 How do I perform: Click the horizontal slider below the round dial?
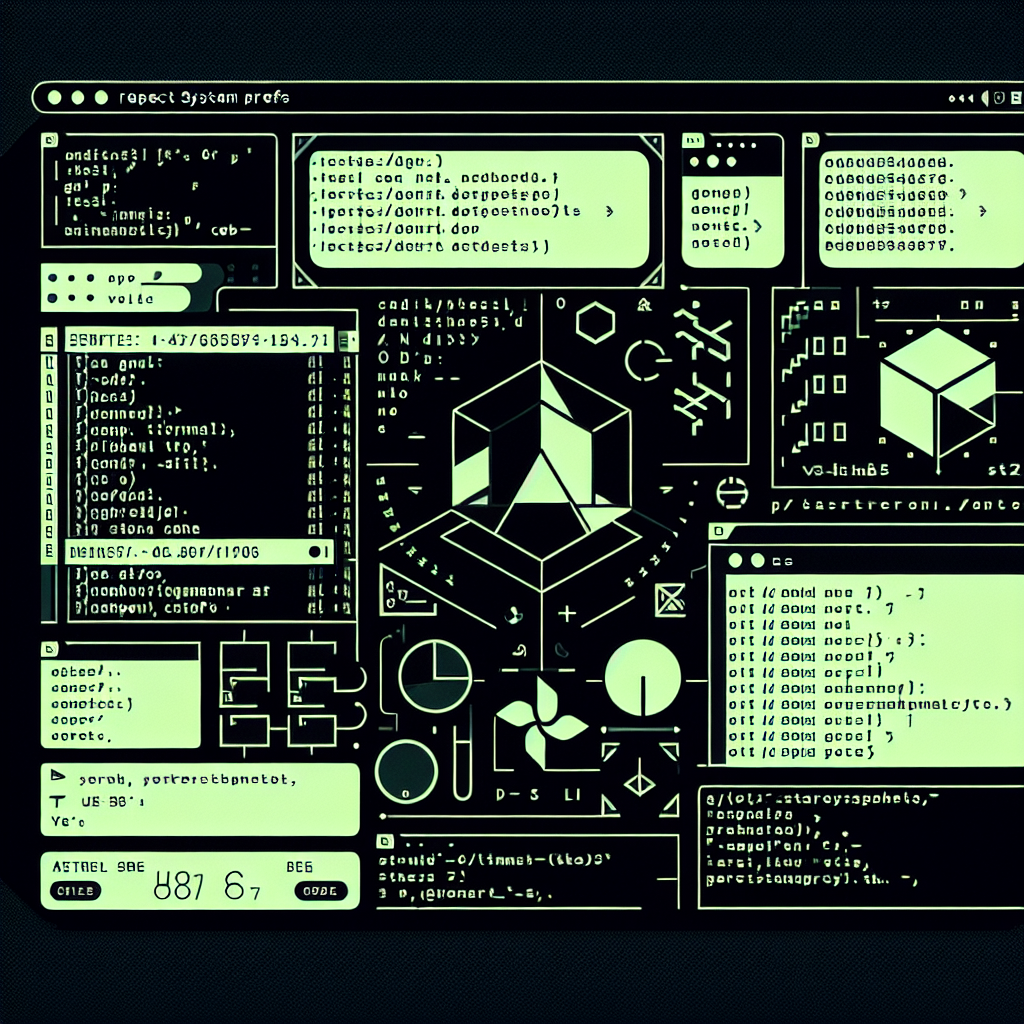[x=641, y=729]
